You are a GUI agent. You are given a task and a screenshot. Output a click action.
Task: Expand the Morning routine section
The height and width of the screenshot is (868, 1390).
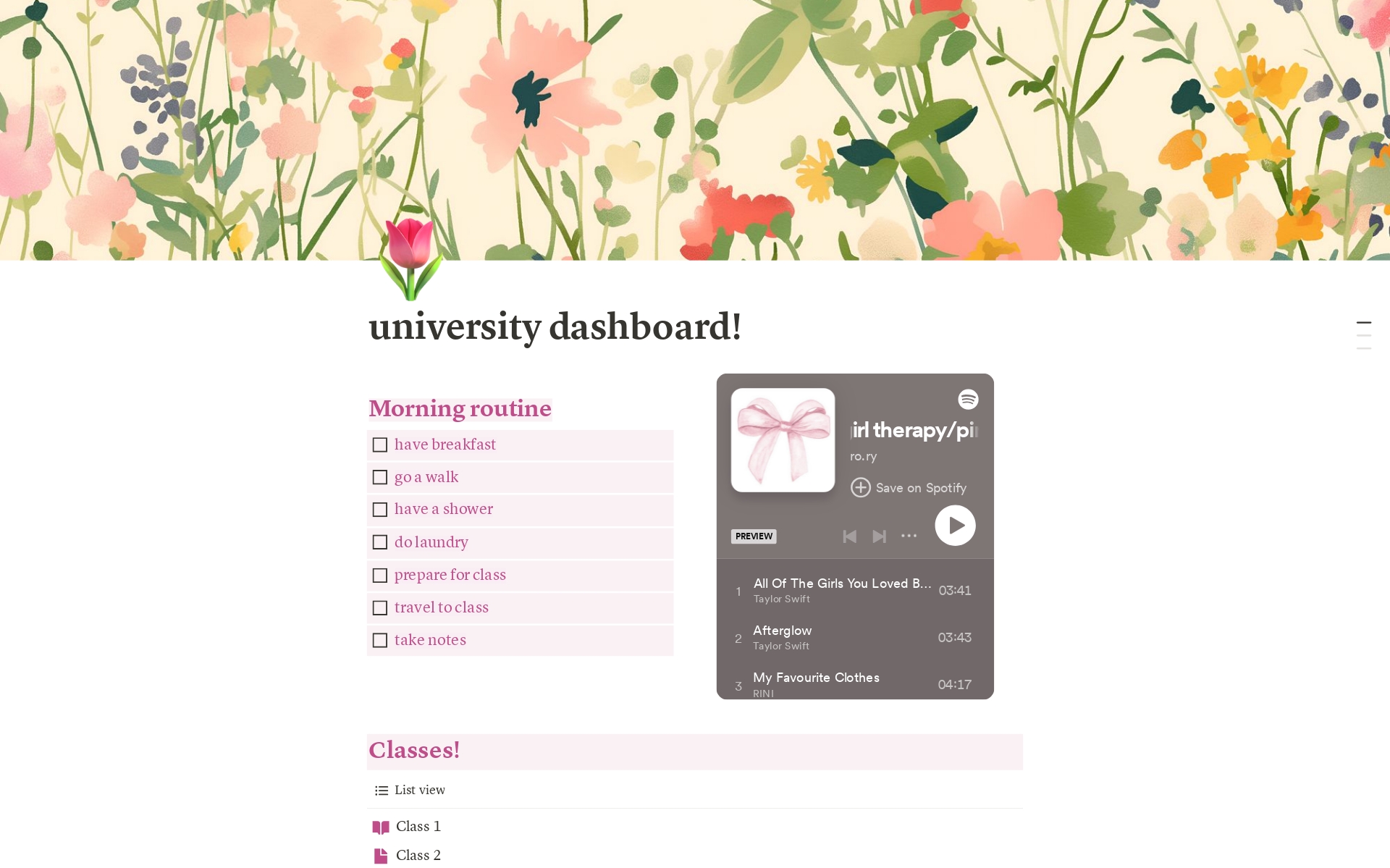460,408
